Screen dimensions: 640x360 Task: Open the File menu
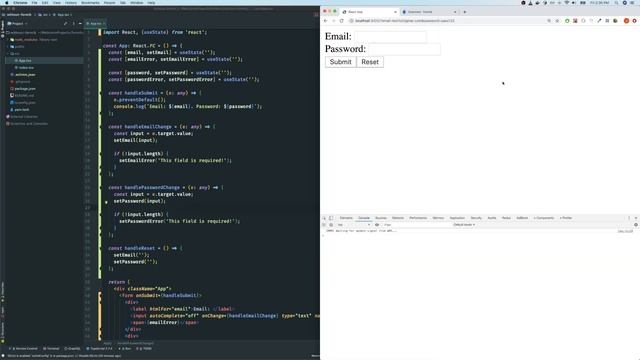34,3
